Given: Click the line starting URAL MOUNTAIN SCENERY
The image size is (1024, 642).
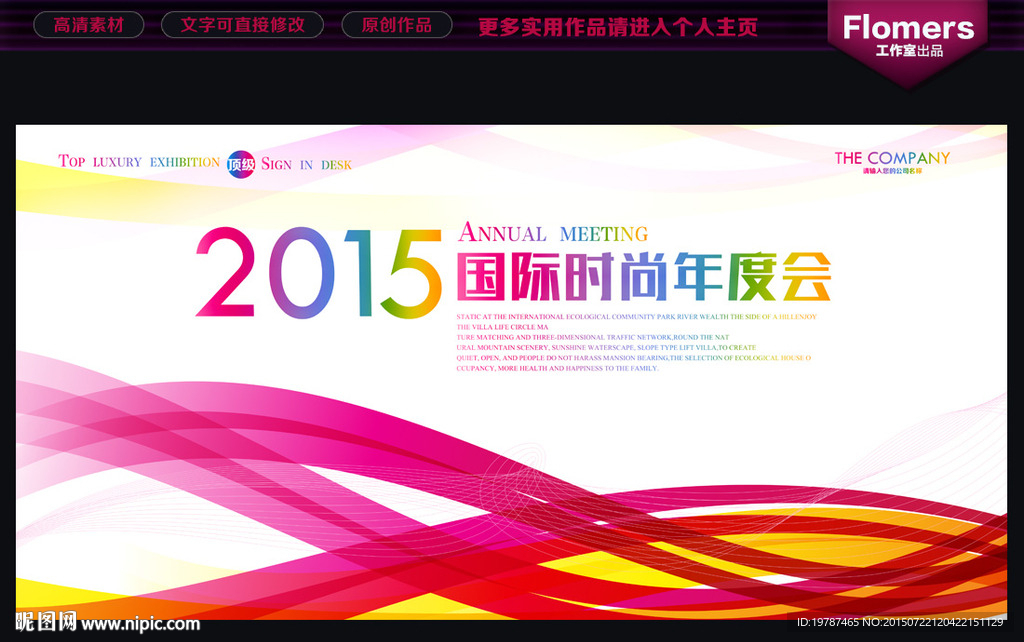Looking at the screenshot, I should click(x=606, y=347).
